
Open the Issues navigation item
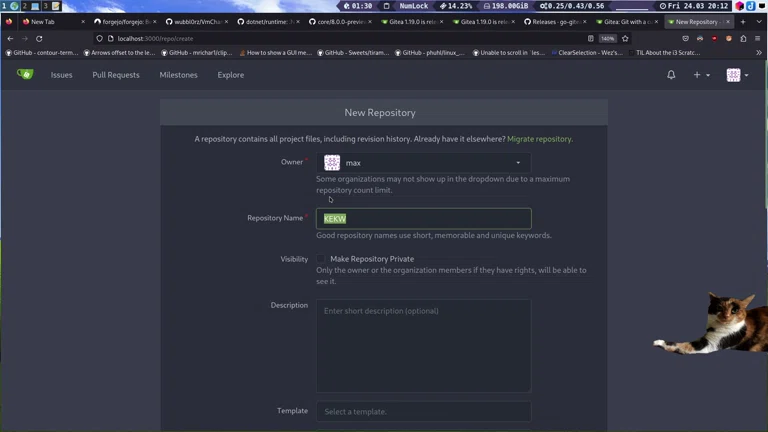click(61, 75)
